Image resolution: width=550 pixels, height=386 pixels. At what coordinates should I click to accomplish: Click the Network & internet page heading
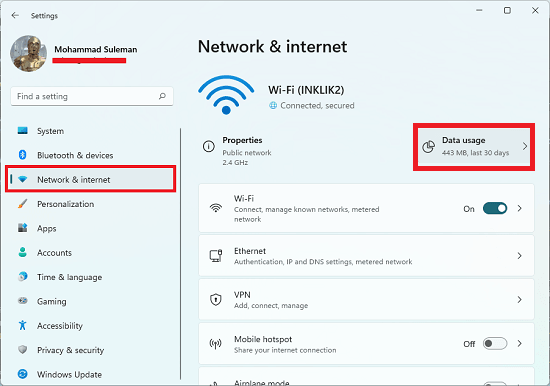point(273,47)
